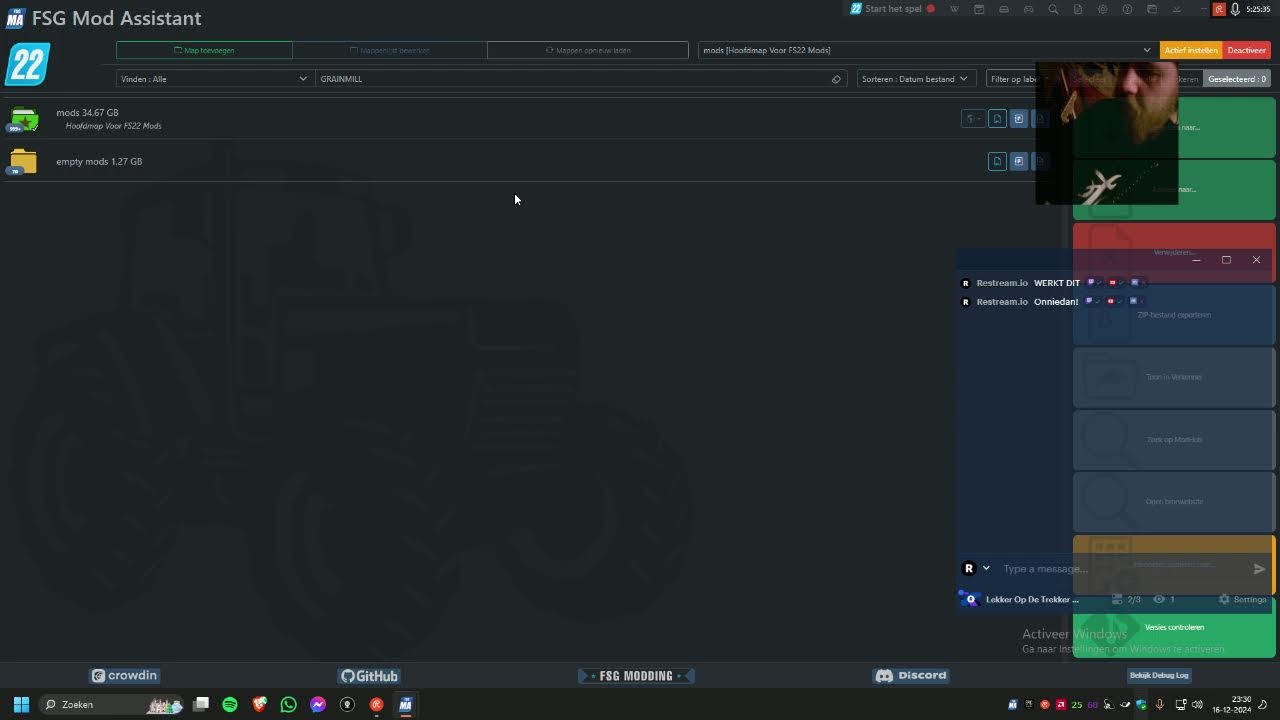Click the taskbar 'Zoeken' search box

113,705
